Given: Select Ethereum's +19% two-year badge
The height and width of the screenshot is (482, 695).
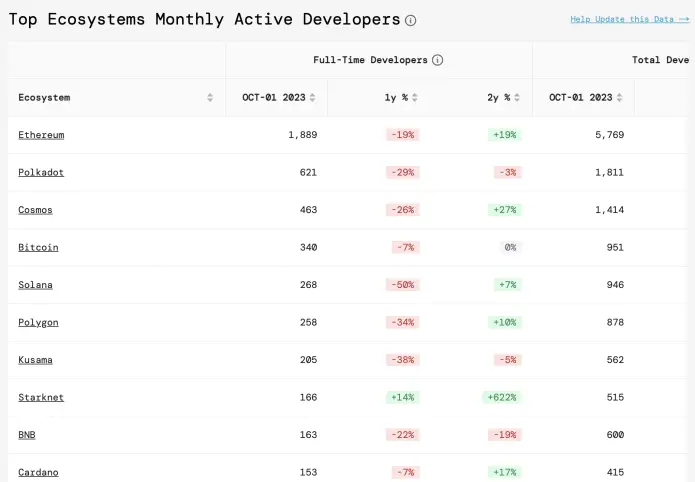Looking at the screenshot, I should coord(505,135).
